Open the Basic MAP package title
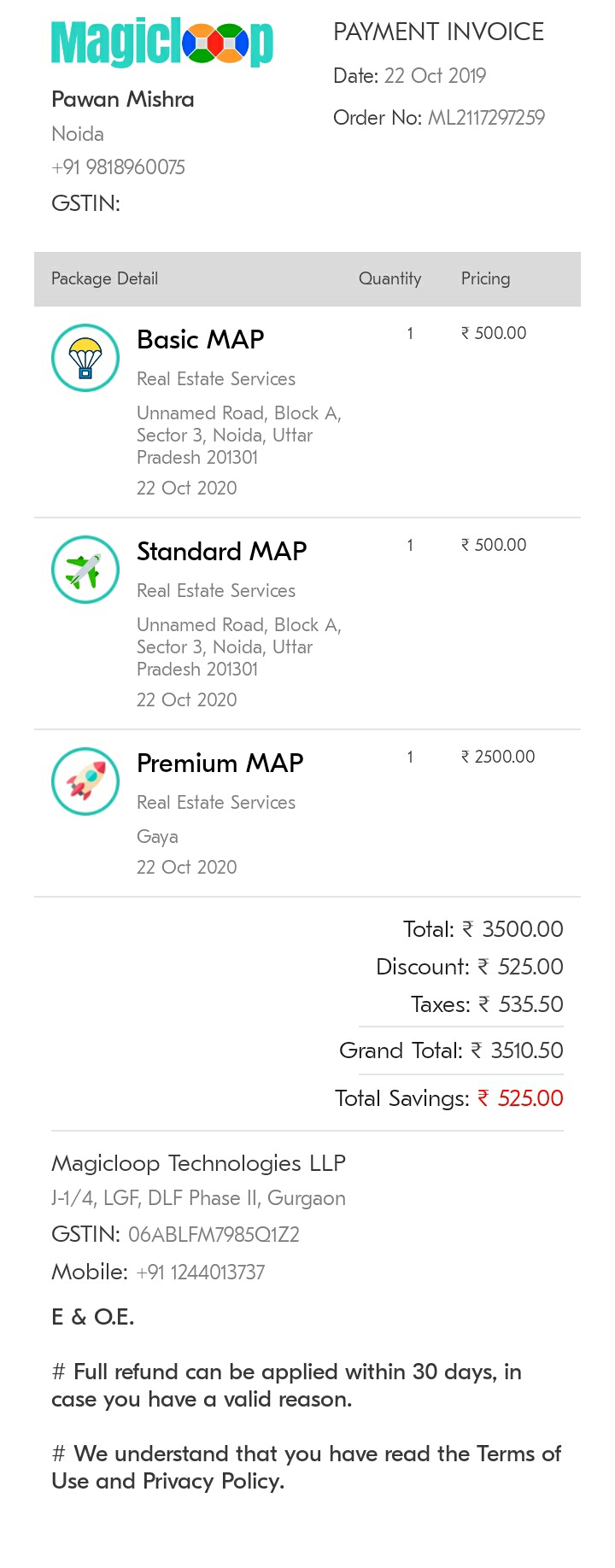 coord(201,339)
